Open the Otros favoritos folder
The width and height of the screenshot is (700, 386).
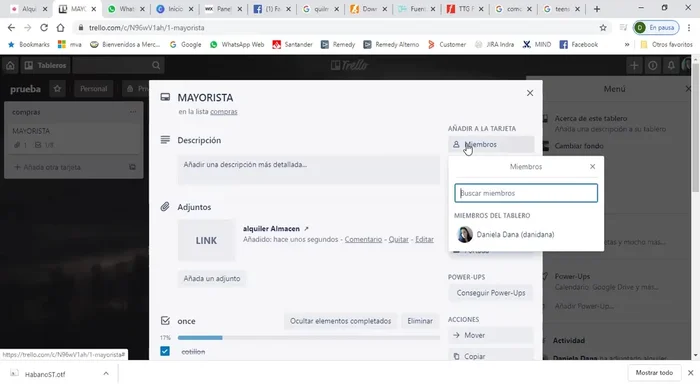point(666,45)
